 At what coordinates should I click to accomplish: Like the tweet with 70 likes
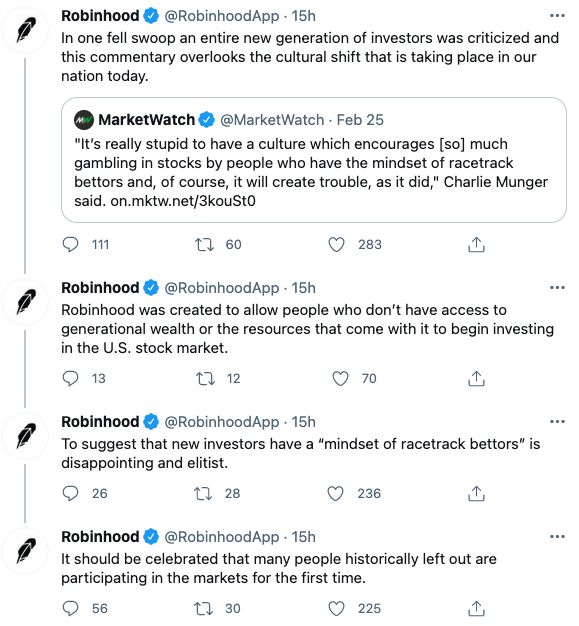[x=340, y=378]
